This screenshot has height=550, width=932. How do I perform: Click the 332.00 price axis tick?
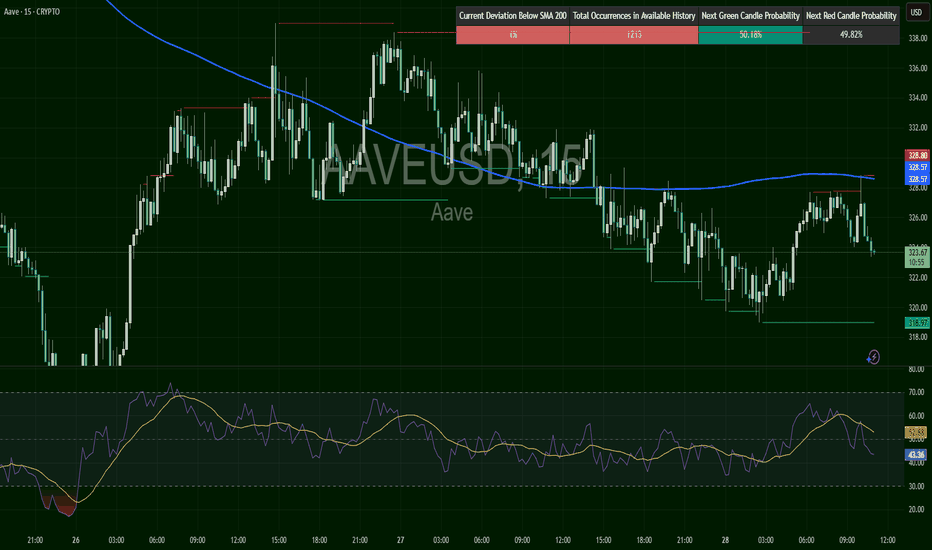917,128
